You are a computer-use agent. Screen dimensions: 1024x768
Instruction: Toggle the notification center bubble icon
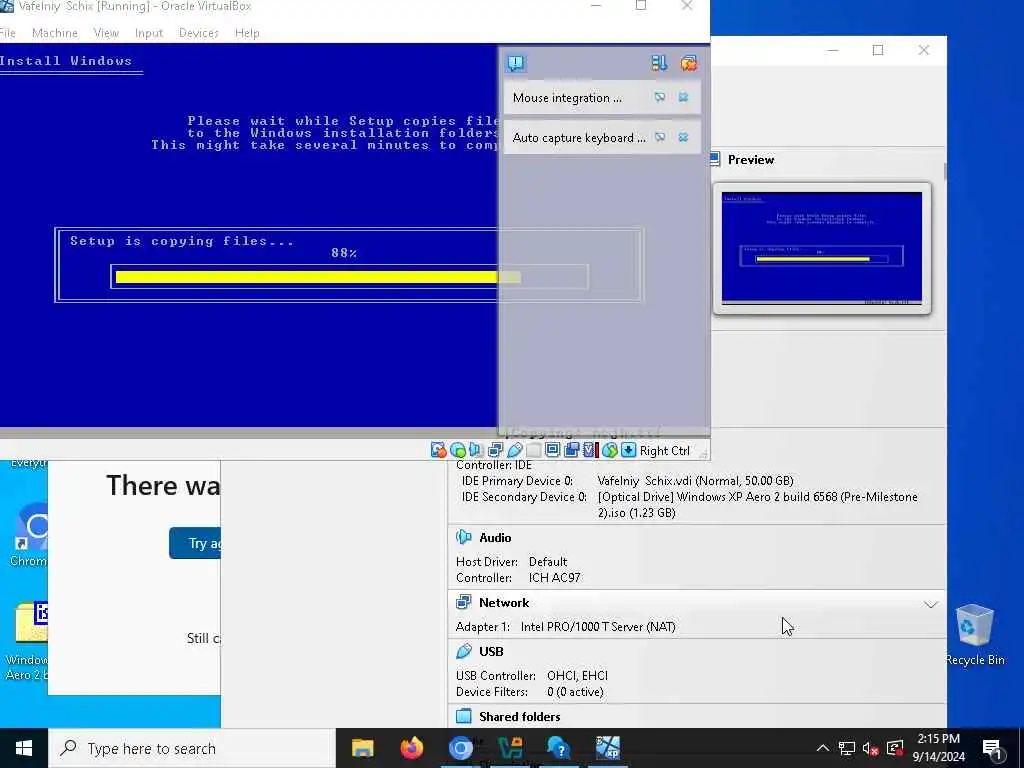coord(516,63)
